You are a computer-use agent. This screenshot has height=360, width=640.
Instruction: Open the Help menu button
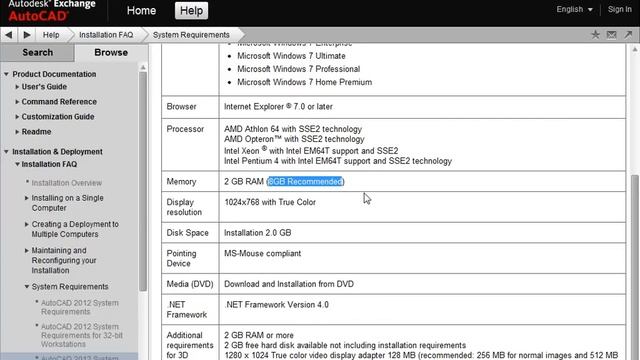click(x=191, y=11)
